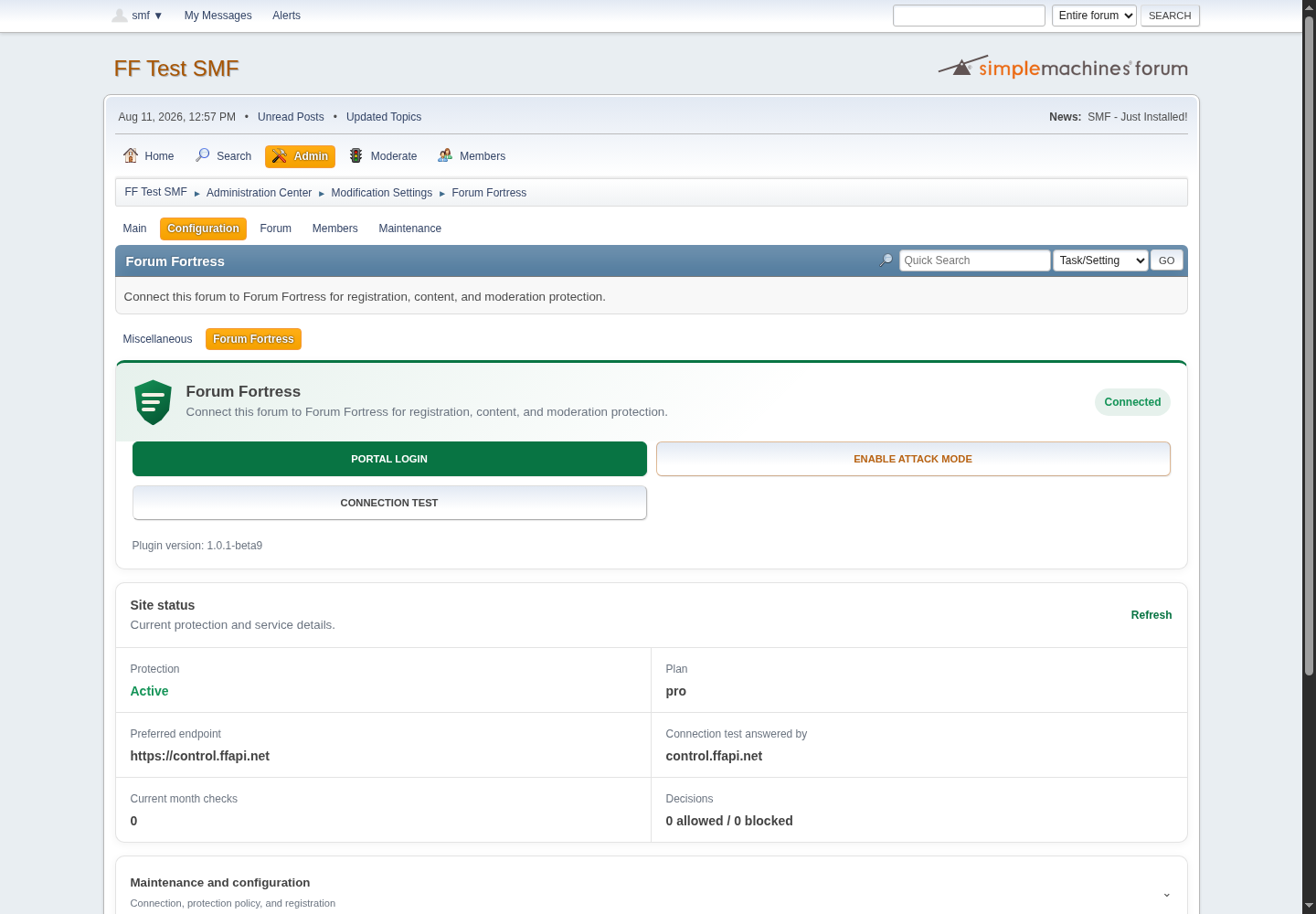Click the PORTAL LOGIN button
Viewport: 1316px width, 914px height.
tap(389, 459)
